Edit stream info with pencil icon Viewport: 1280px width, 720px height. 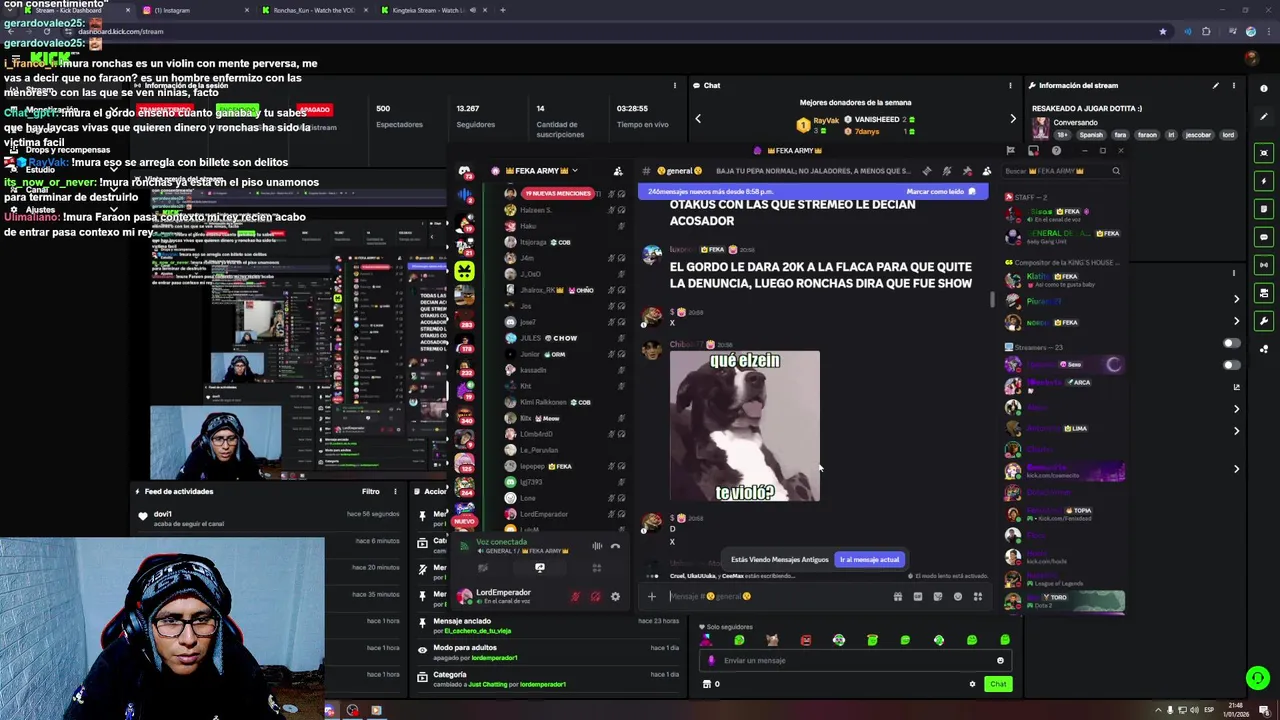pyautogui.click(x=1215, y=86)
